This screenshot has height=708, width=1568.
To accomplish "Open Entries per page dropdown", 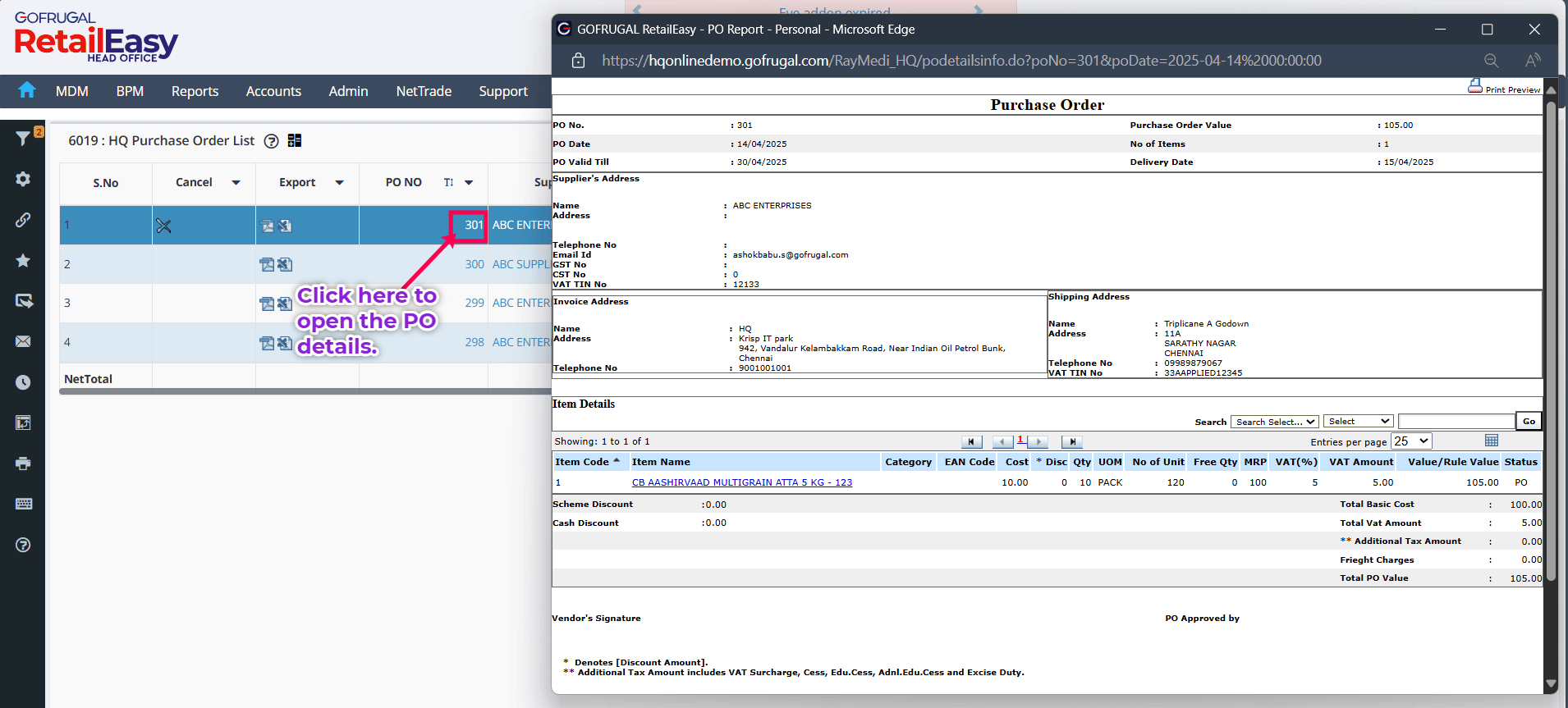I will [1411, 441].
